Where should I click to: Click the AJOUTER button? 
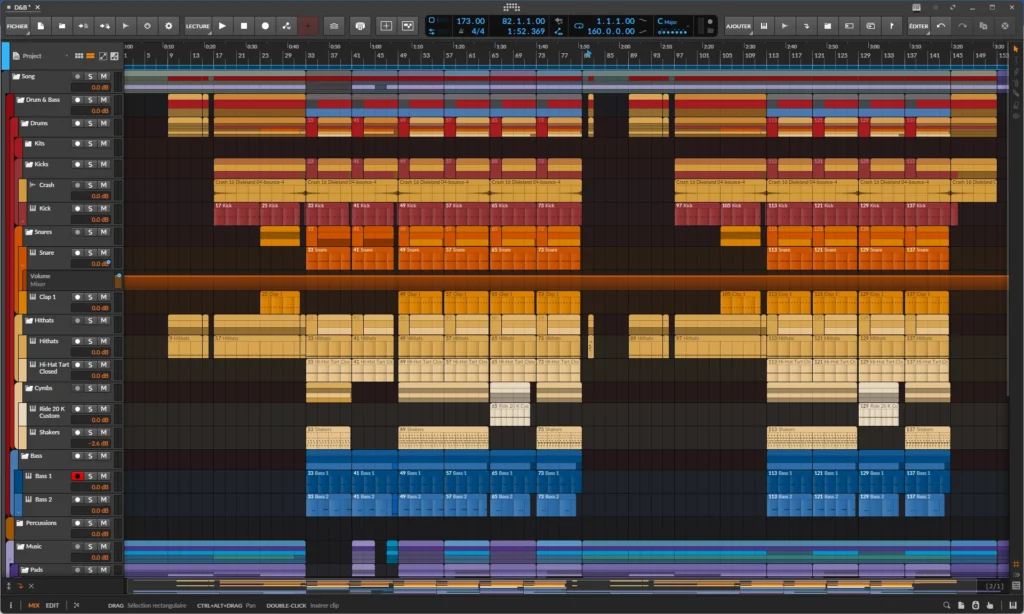[x=739, y=25]
